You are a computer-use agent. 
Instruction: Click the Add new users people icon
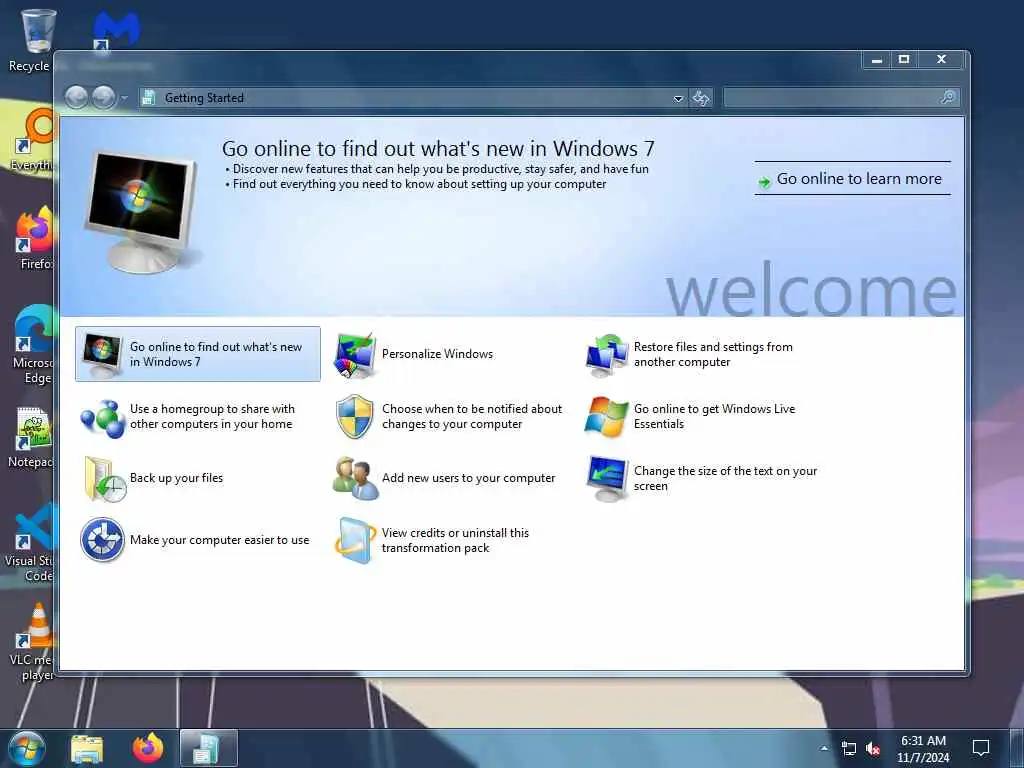[x=355, y=479]
